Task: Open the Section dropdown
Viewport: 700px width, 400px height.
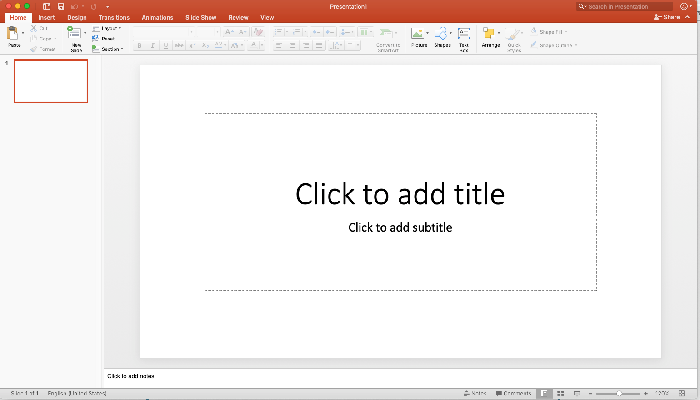Action: (108, 49)
